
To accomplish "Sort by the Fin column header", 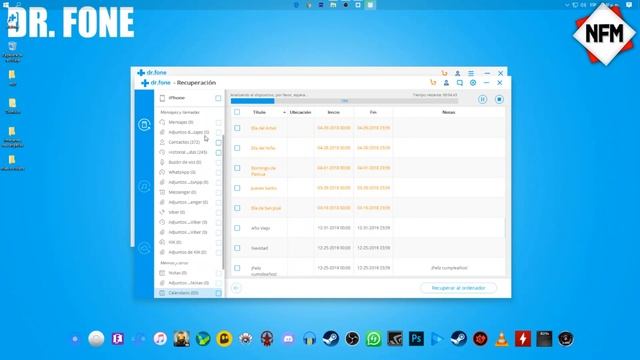I will [373, 112].
